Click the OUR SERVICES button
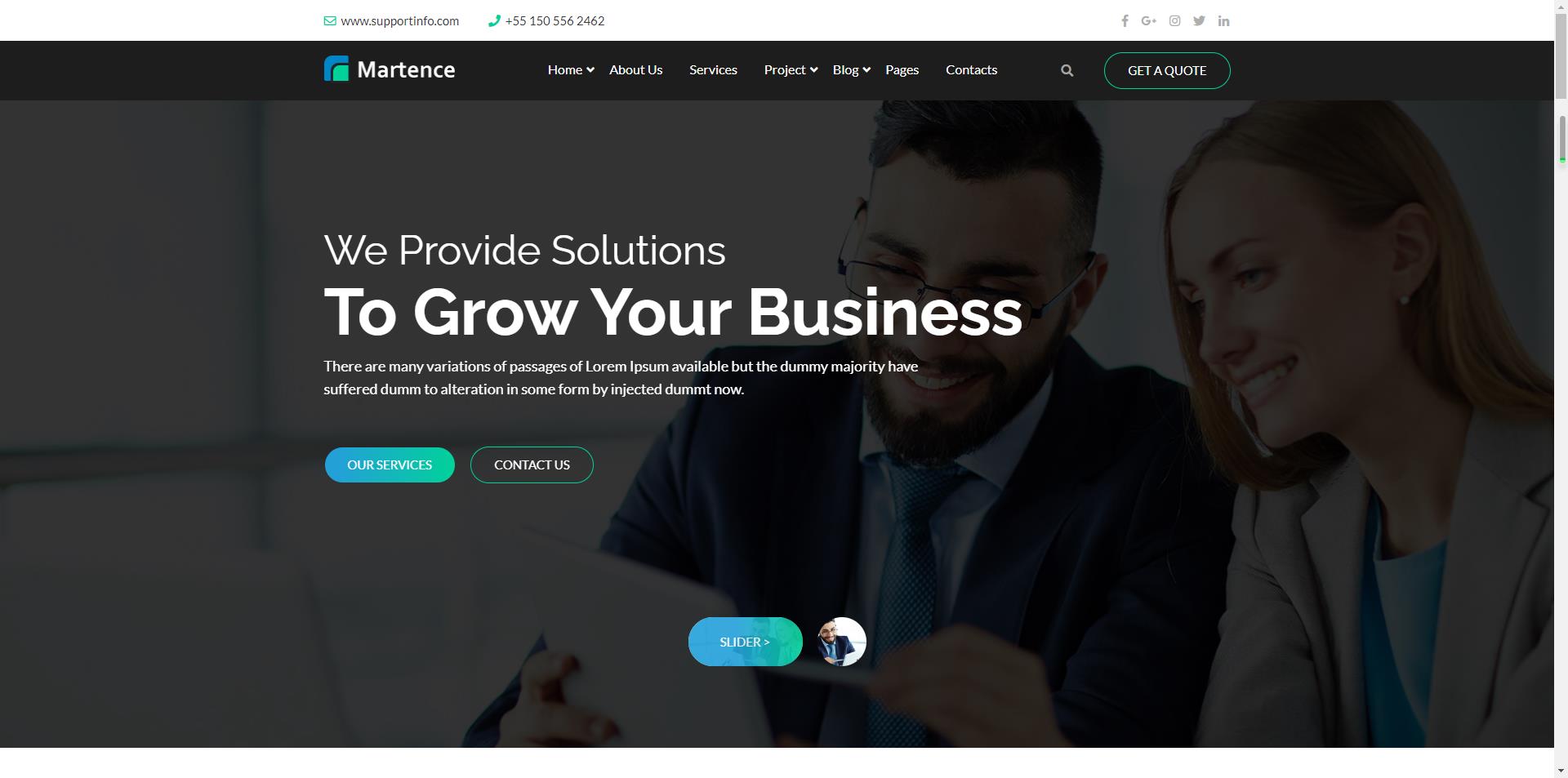This screenshot has height=778, width=1568. tap(390, 465)
